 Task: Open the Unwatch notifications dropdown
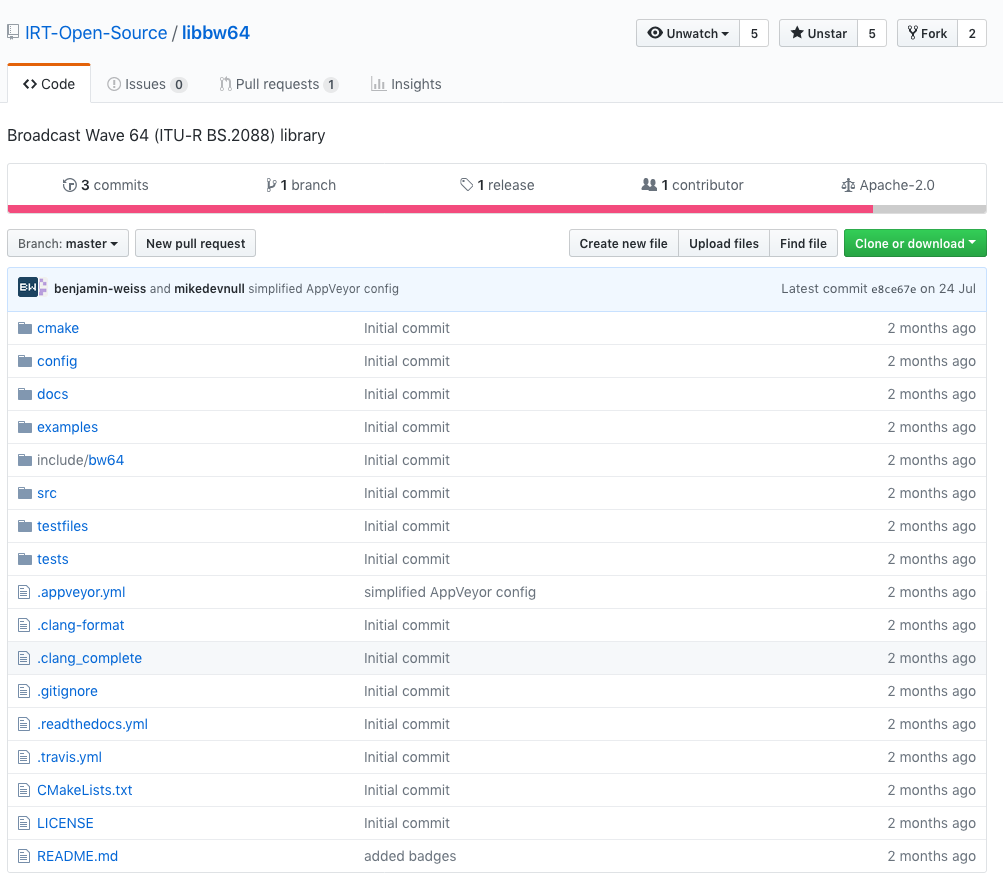pyautogui.click(x=688, y=33)
